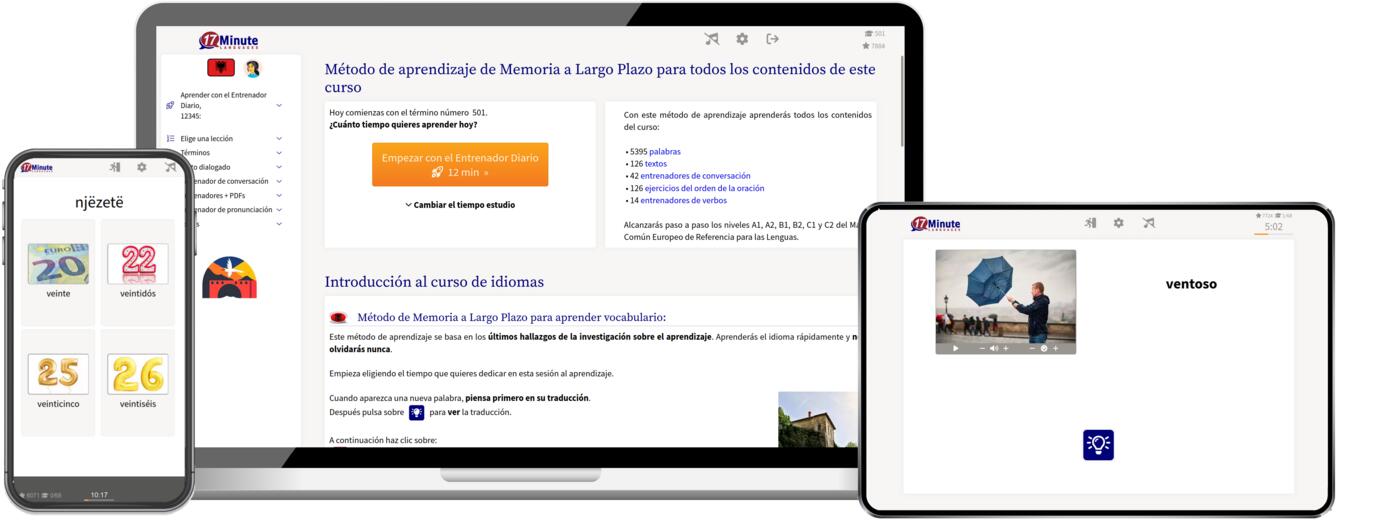Increase volume with plus beside tablet speaker
Viewport: 1400px width, 532px height.
(1006, 348)
